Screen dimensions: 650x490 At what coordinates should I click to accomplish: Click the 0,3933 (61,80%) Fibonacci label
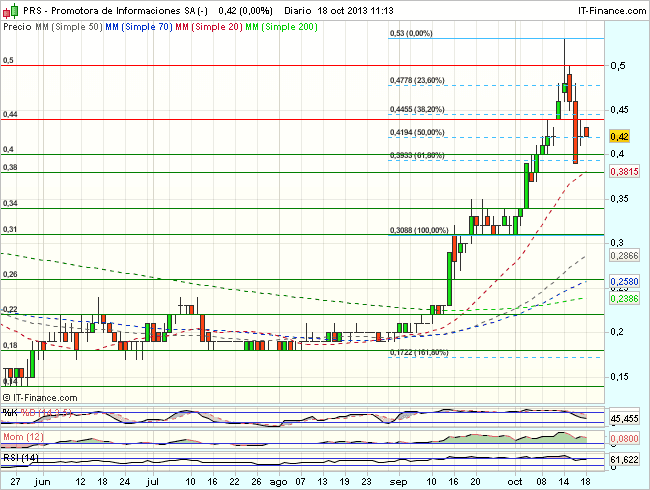417,155
